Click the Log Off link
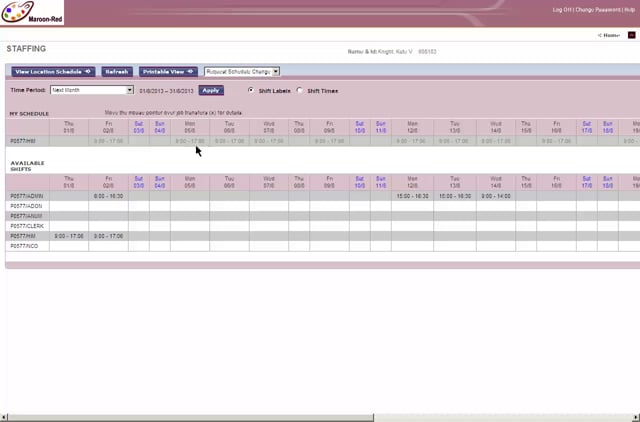The width and height of the screenshot is (640, 422). click(x=563, y=9)
